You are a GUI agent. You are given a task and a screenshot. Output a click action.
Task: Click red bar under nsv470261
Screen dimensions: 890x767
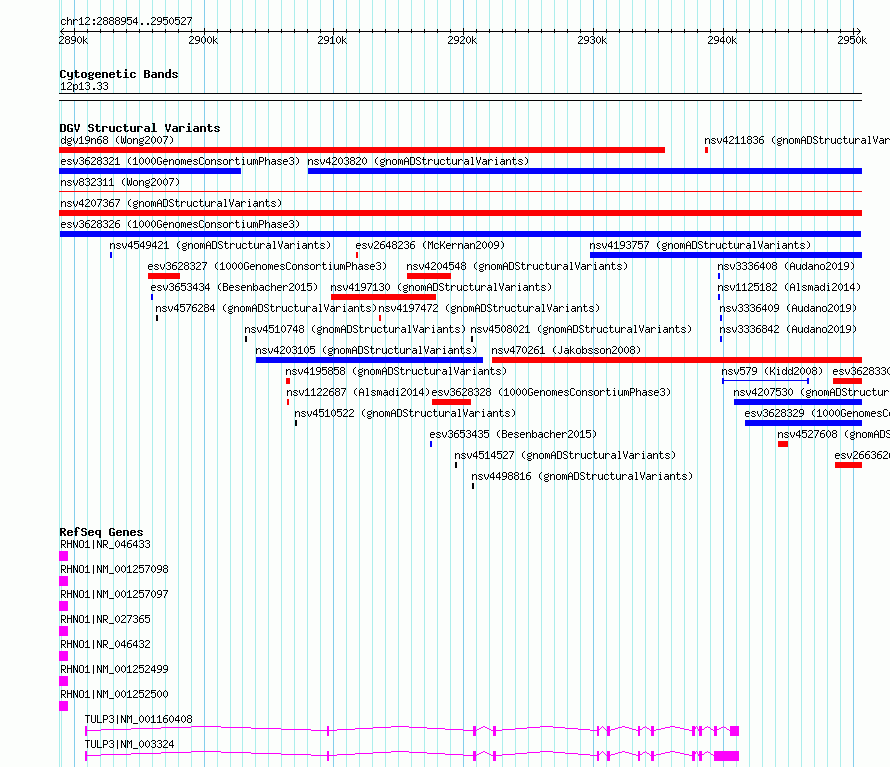coord(677,361)
